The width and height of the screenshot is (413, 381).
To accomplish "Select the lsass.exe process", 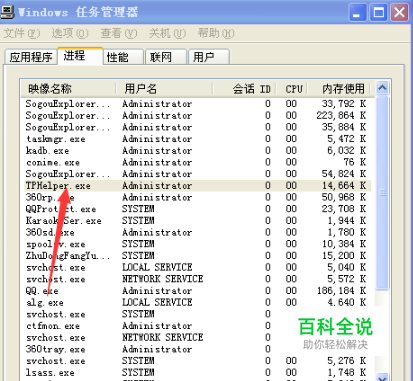I will tap(197, 372).
